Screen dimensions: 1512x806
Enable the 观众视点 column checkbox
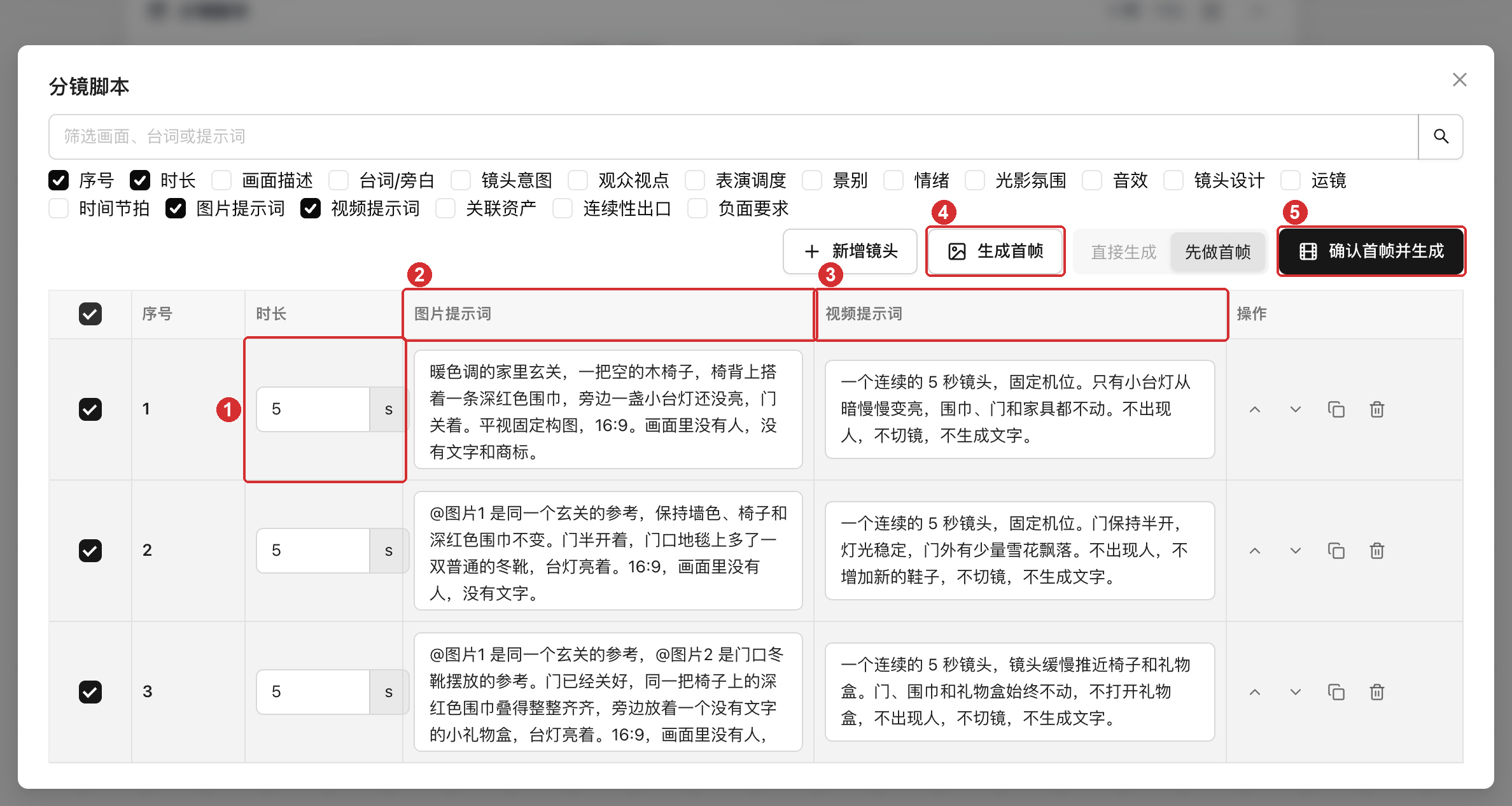click(x=578, y=180)
